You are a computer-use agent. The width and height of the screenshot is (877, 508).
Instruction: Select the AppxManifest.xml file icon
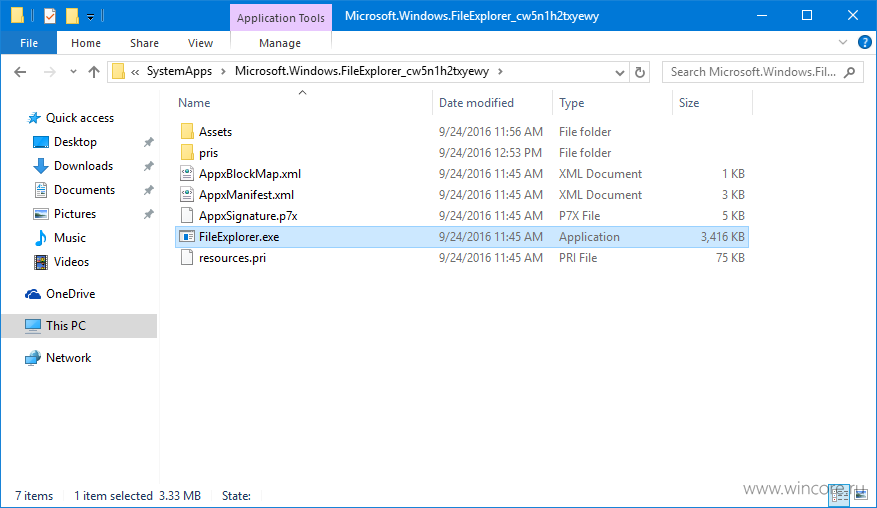[x=187, y=195]
